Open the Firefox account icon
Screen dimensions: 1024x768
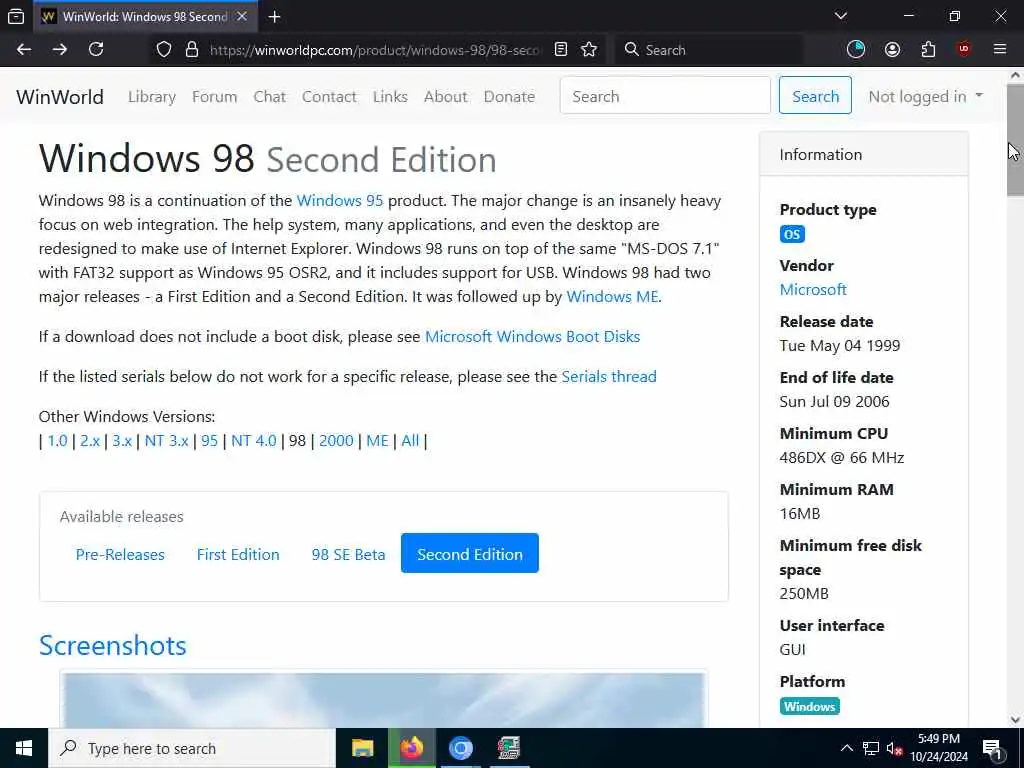(x=892, y=50)
